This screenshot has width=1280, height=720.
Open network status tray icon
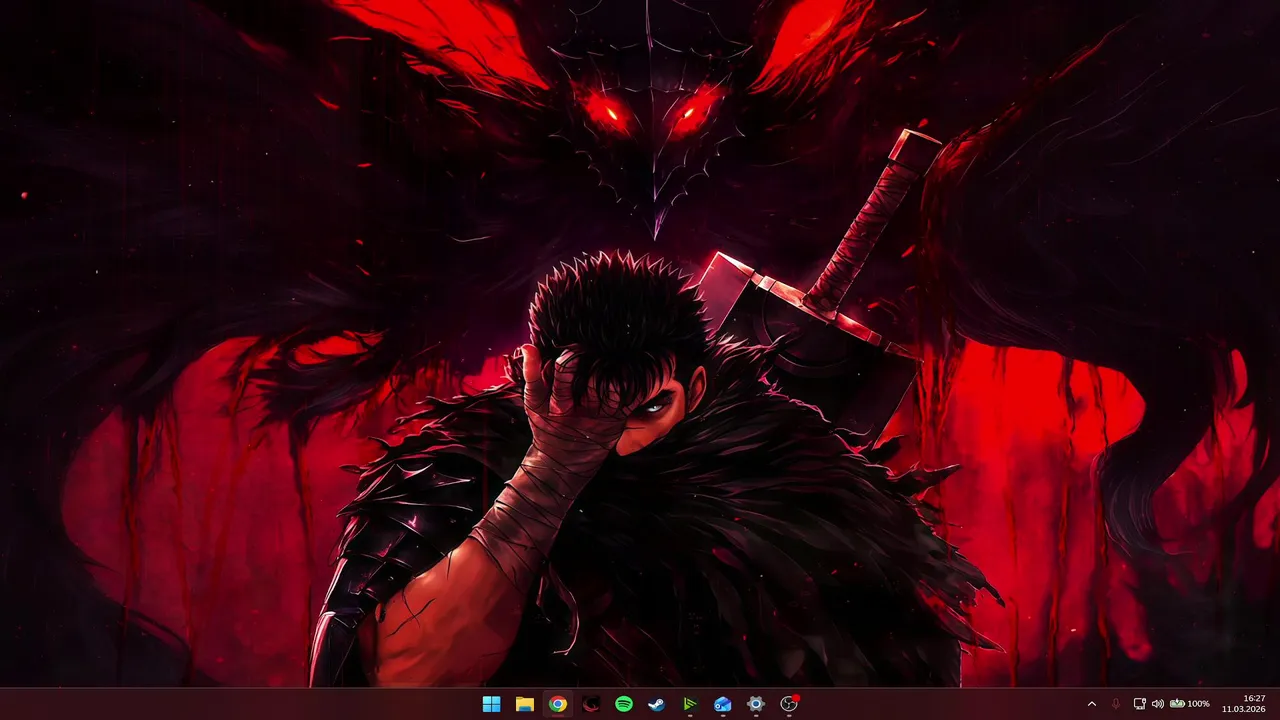tap(1140, 704)
